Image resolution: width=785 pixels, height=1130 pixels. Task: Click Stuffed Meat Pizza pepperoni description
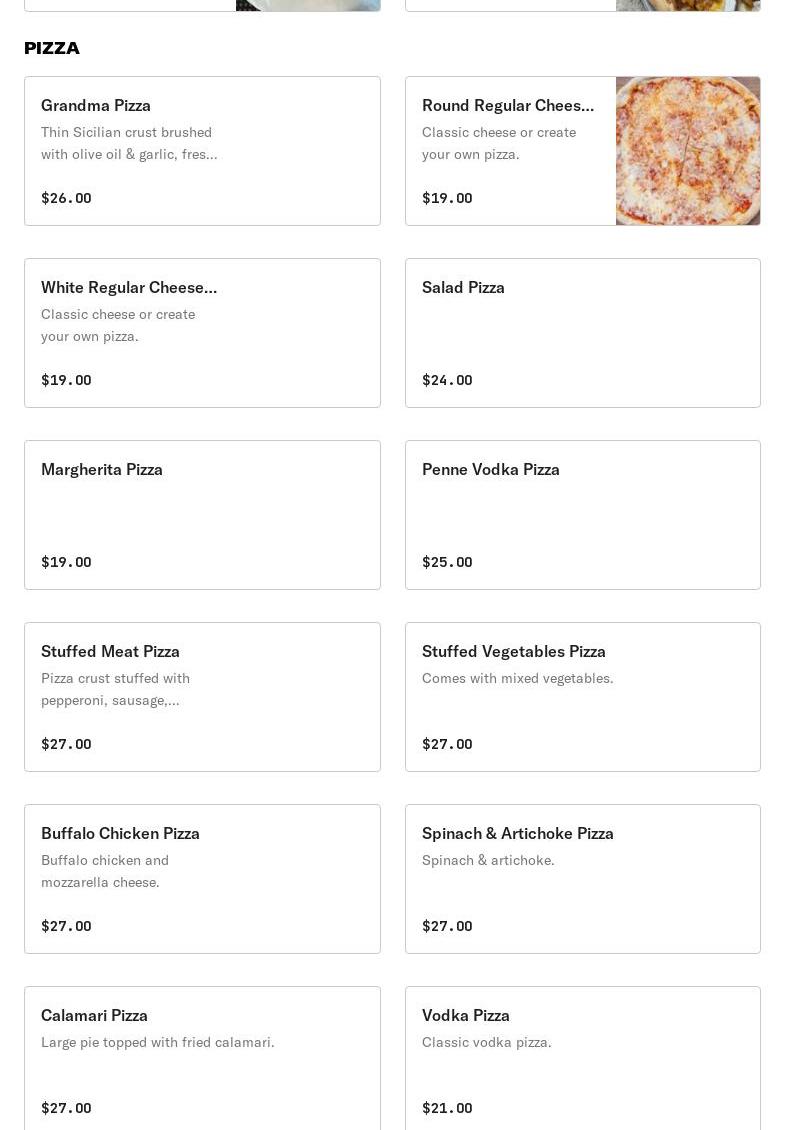(x=115, y=689)
